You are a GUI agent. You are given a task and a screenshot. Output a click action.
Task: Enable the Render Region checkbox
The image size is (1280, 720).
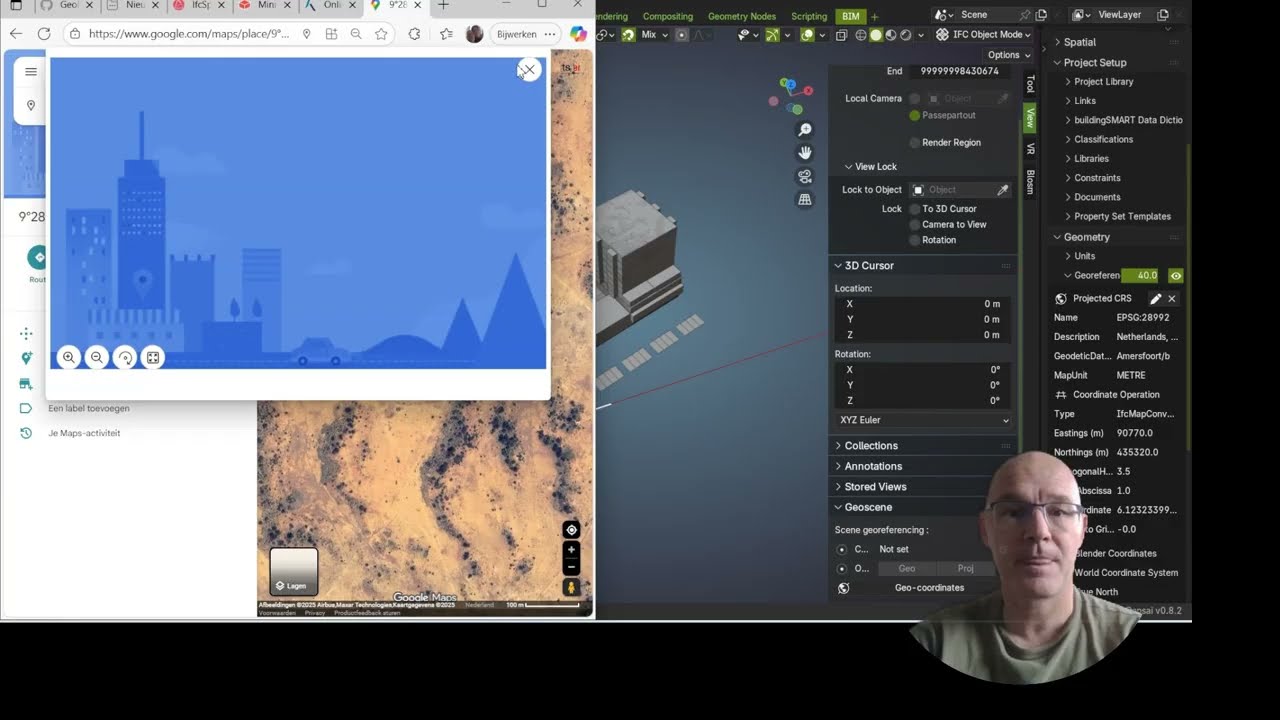click(914, 142)
